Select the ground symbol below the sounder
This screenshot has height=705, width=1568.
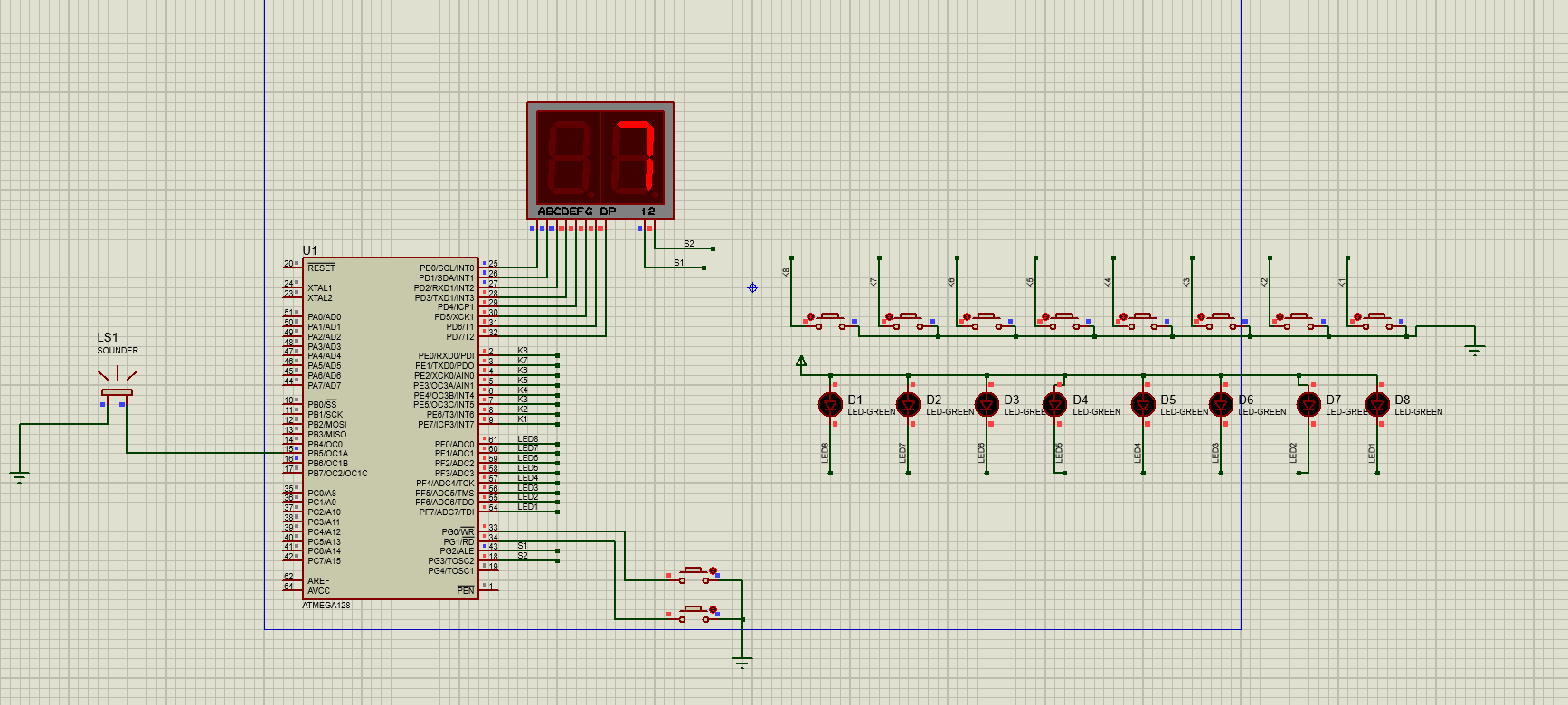(19, 476)
